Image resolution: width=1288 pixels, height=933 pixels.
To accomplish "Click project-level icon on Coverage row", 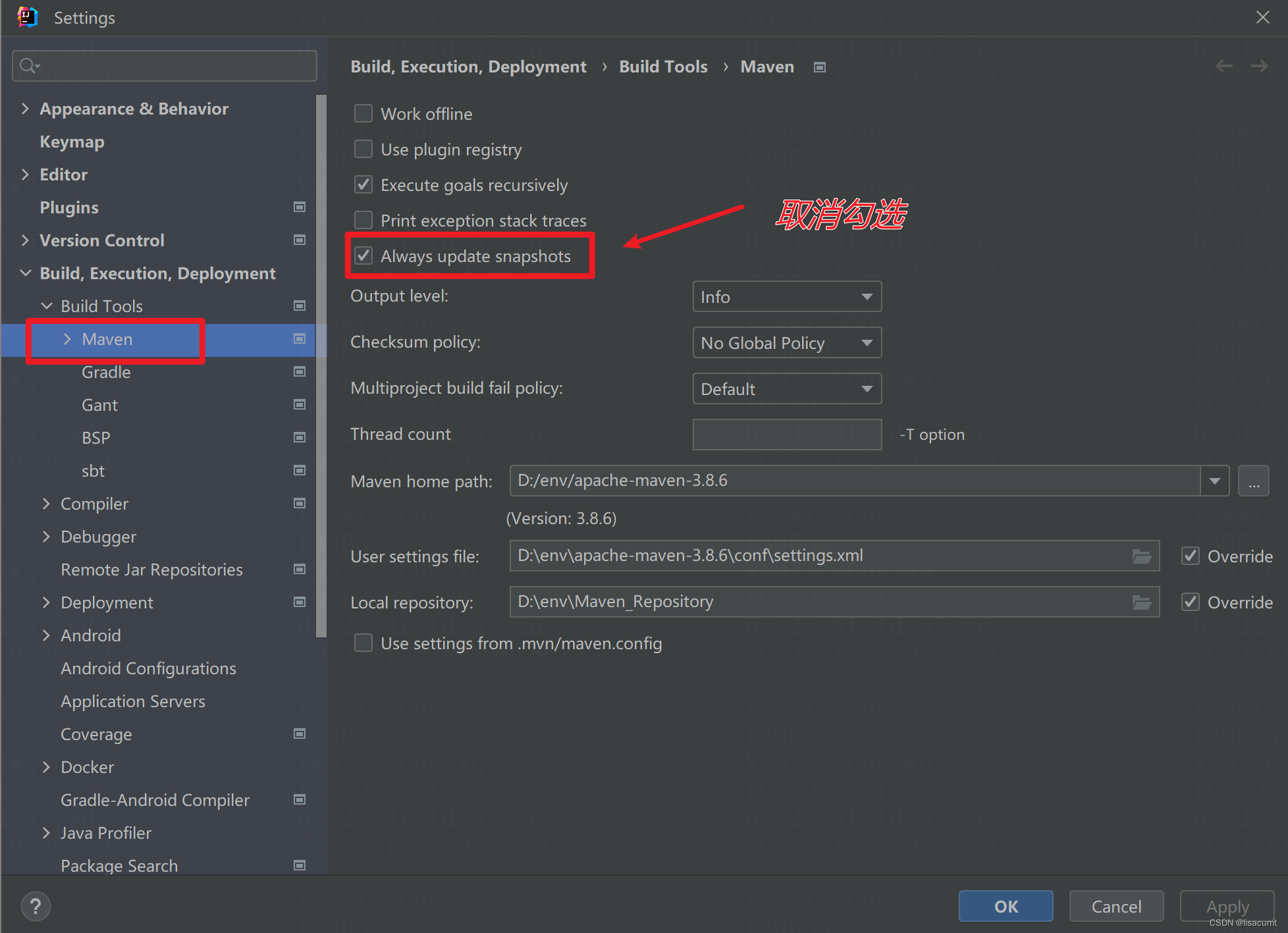I will (300, 733).
